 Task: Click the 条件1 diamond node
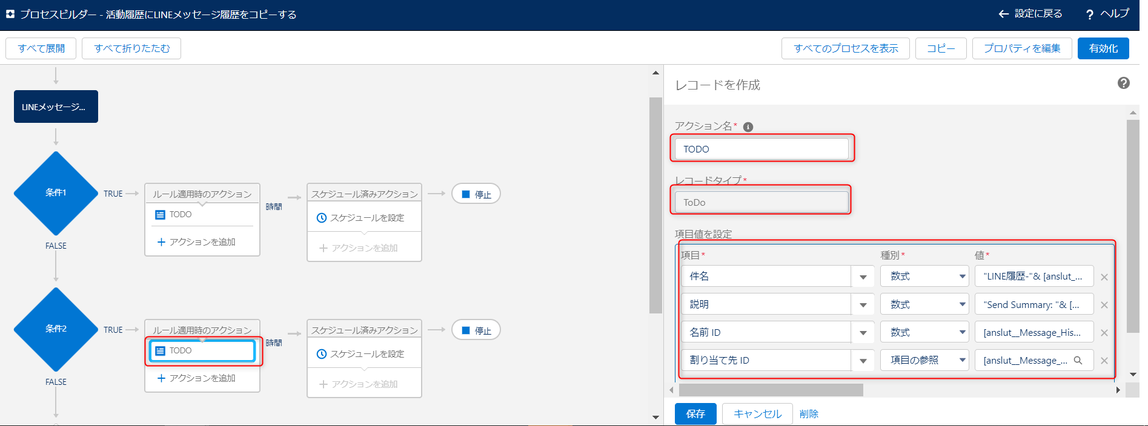tap(56, 193)
